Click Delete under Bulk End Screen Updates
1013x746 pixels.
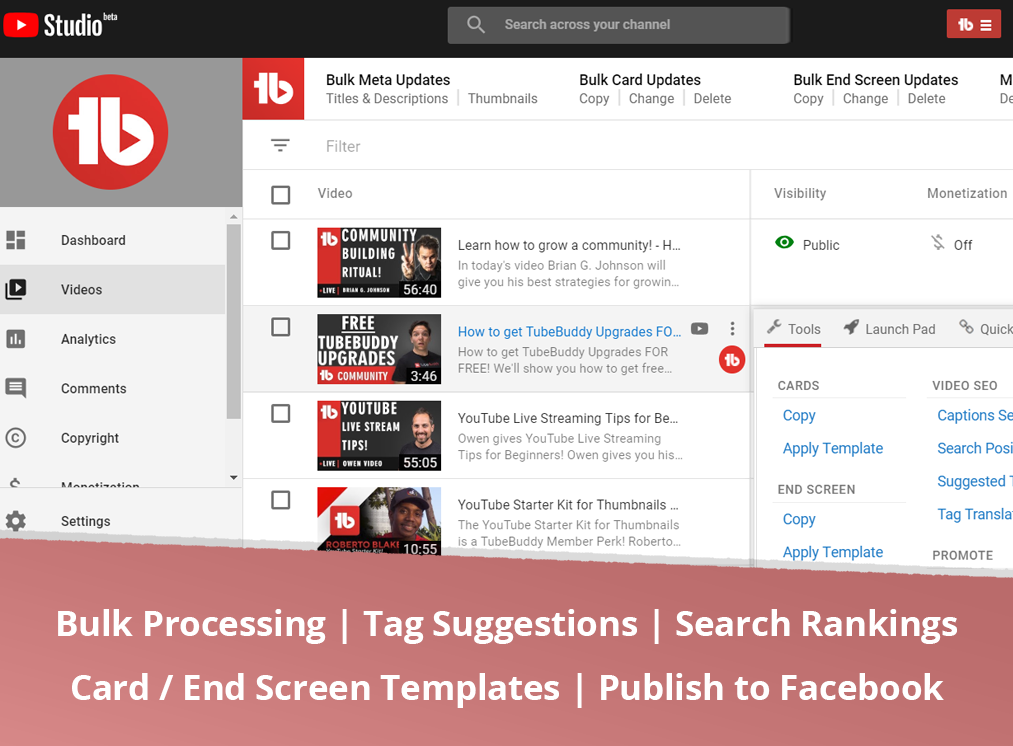coord(926,99)
